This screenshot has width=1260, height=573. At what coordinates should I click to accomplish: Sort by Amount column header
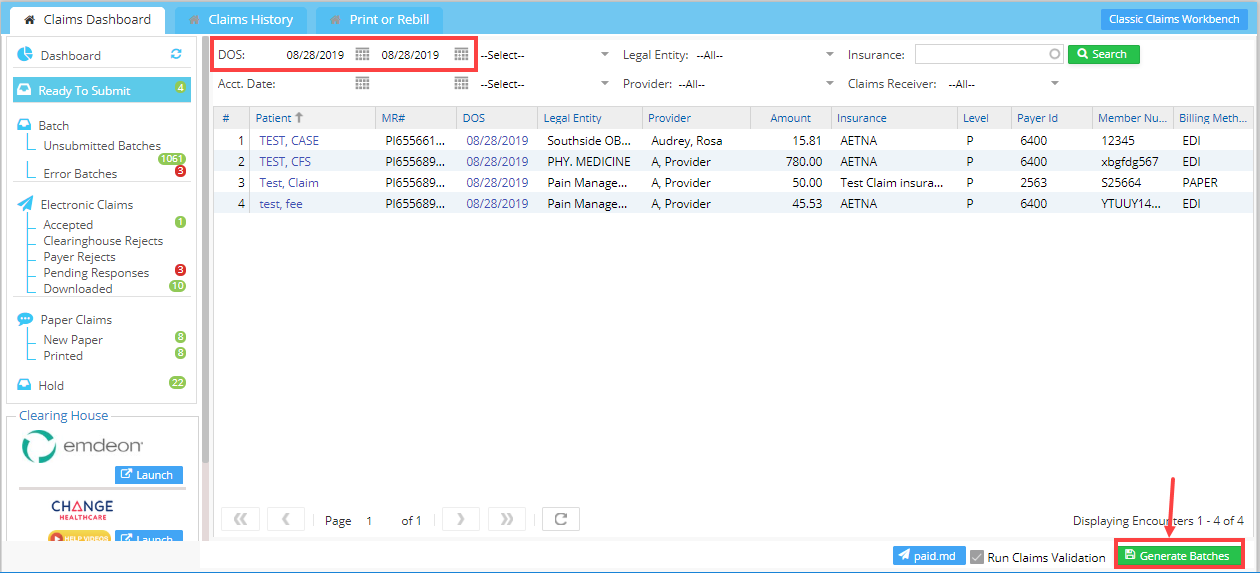[x=790, y=118]
